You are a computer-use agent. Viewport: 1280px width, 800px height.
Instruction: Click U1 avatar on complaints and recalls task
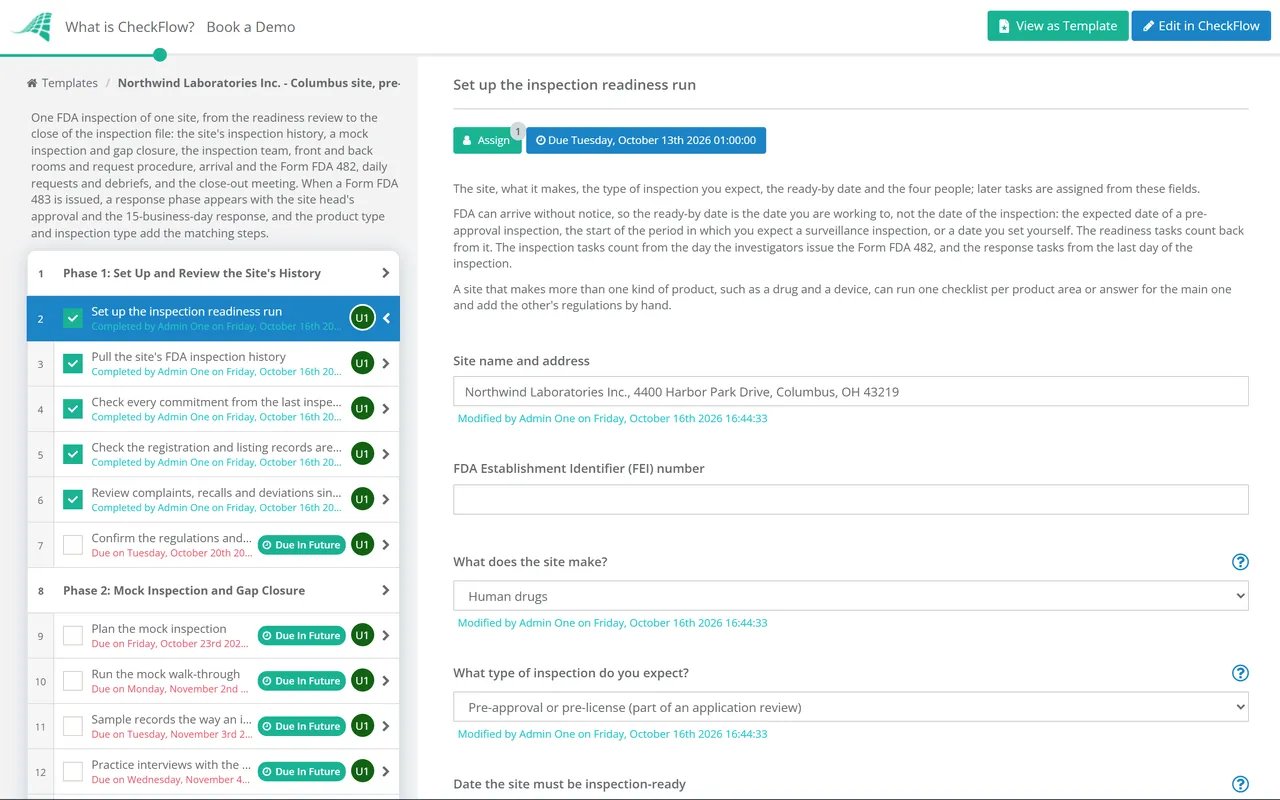(362, 499)
